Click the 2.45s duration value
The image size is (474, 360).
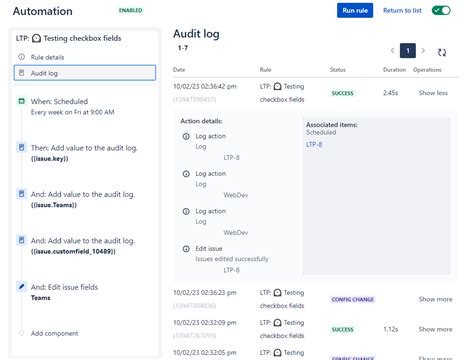pyautogui.click(x=390, y=93)
